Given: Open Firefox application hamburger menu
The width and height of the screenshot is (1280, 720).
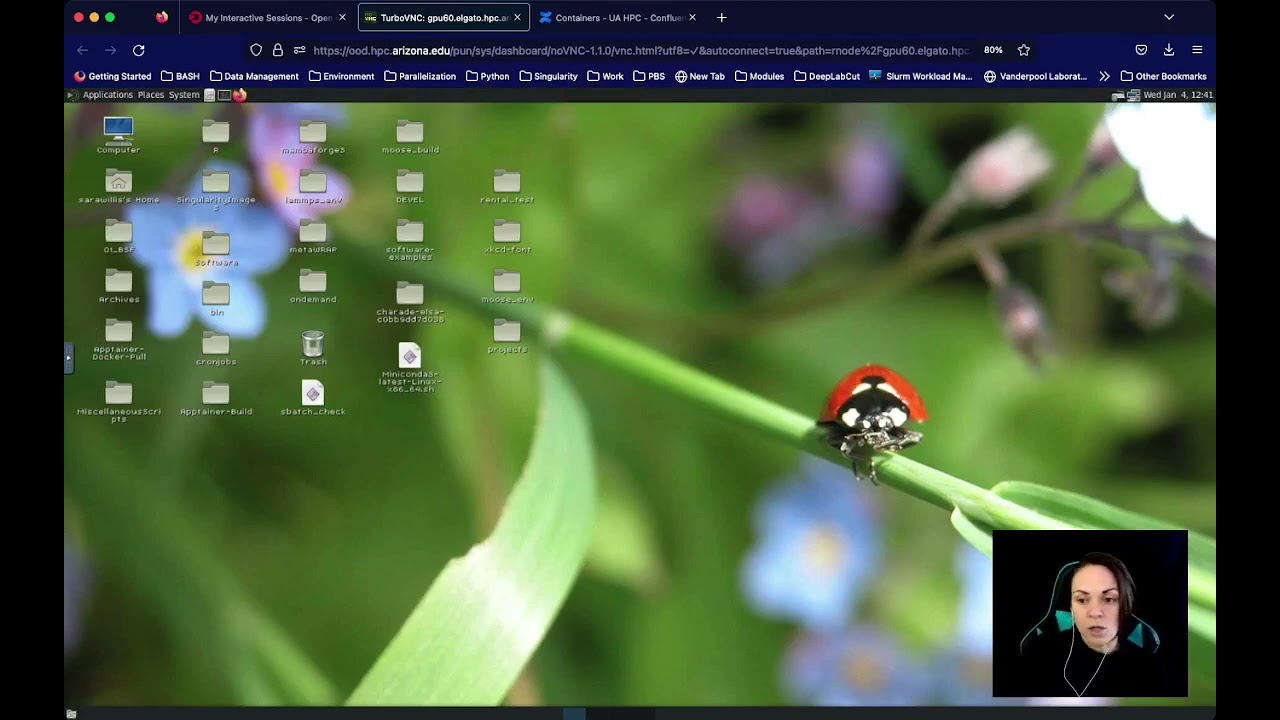Looking at the screenshot, I should pyautogui.click(x=1197, y=50).
